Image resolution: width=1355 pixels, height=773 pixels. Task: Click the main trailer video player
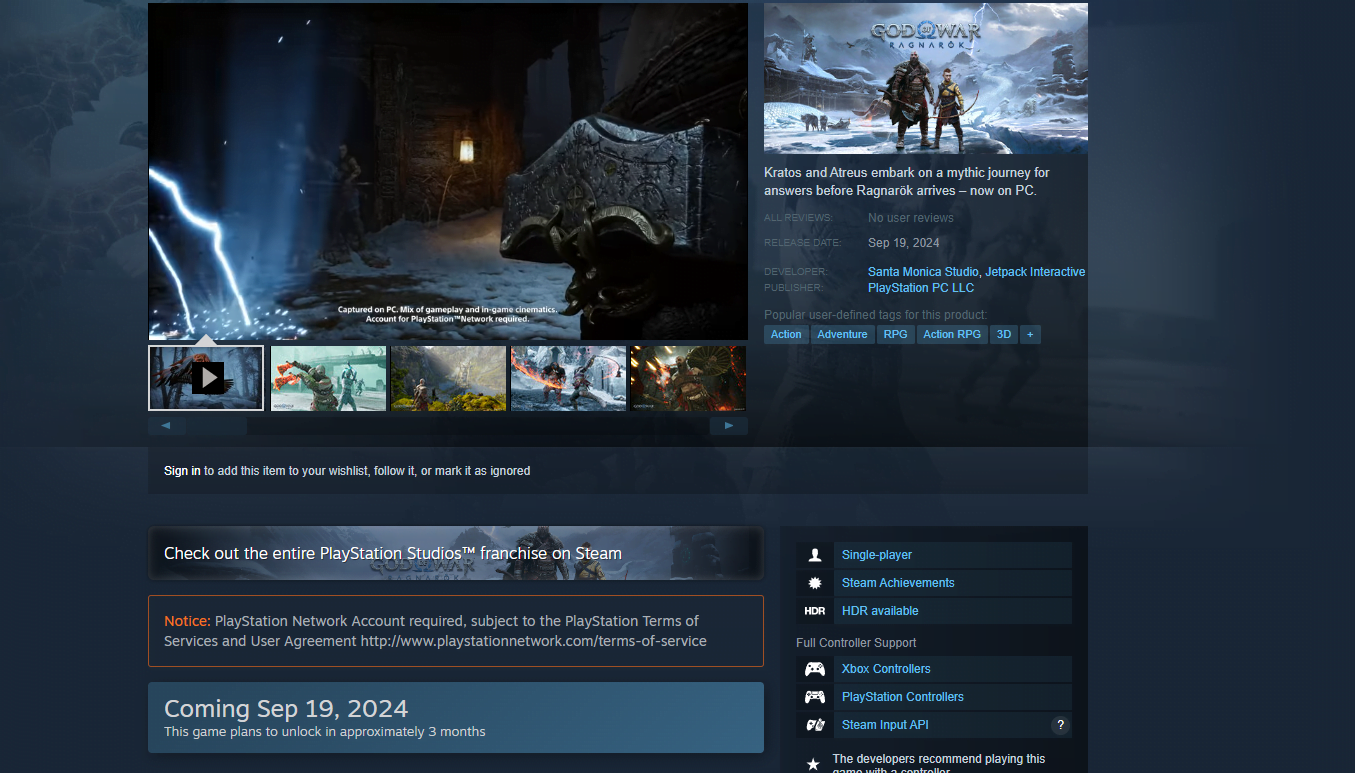click(448, 171)
